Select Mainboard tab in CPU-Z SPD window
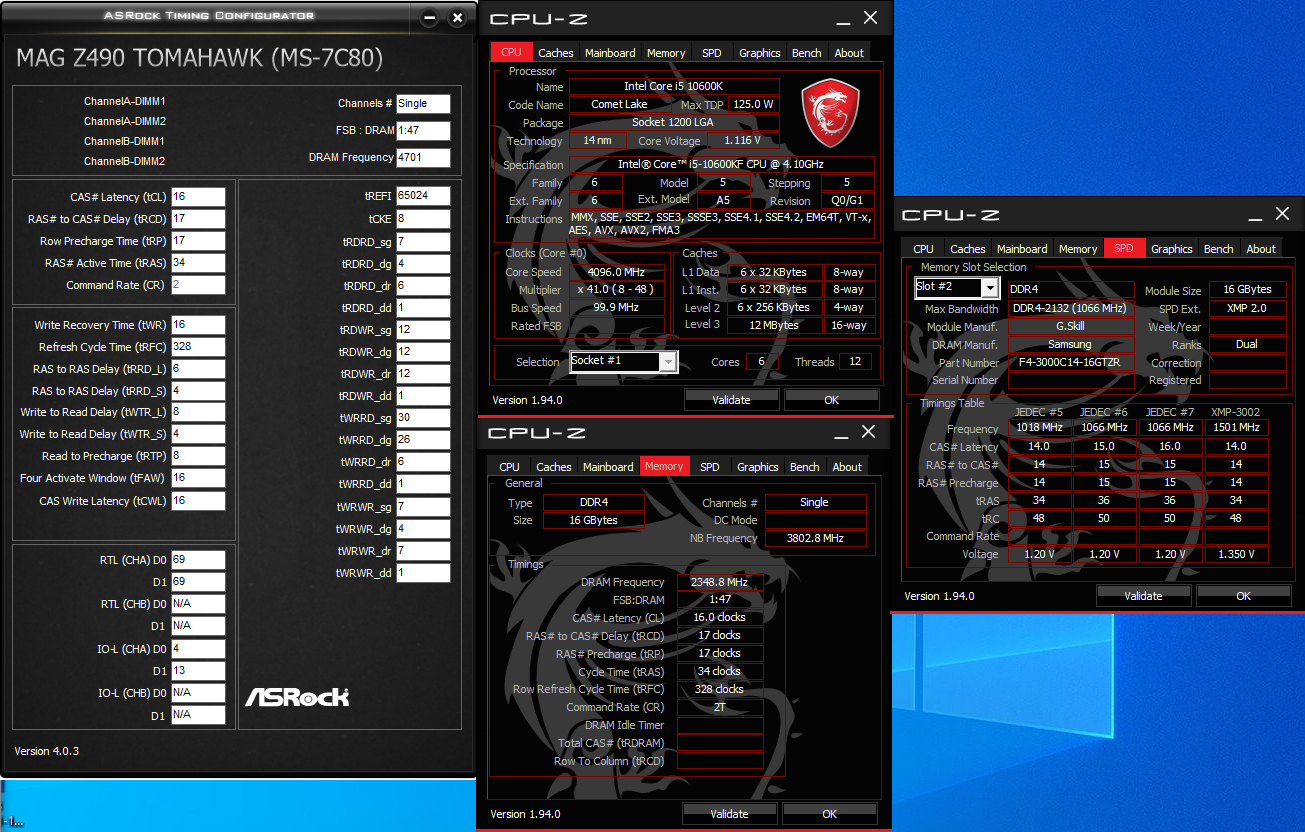The height and width of the screenshot is (832, 1305). (x=1022, y=249)
